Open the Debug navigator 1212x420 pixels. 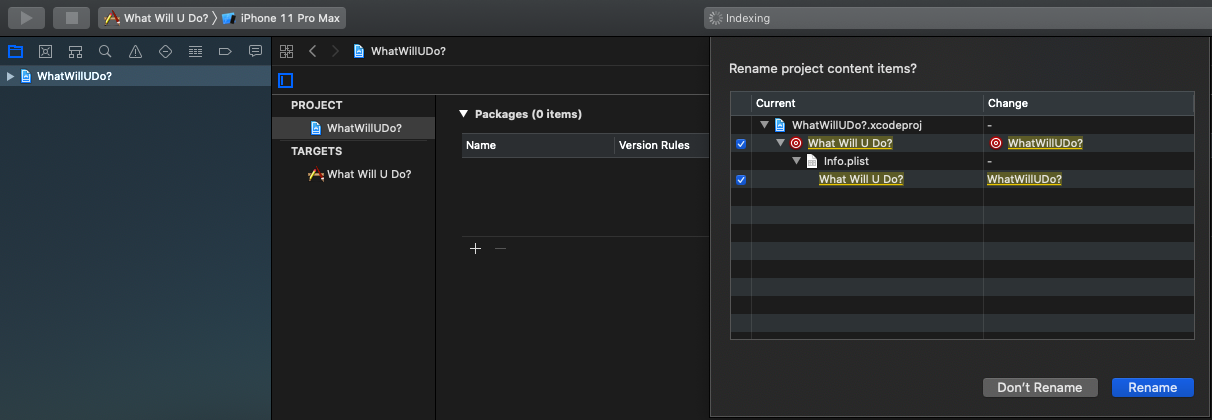click(x=195, y=51)
